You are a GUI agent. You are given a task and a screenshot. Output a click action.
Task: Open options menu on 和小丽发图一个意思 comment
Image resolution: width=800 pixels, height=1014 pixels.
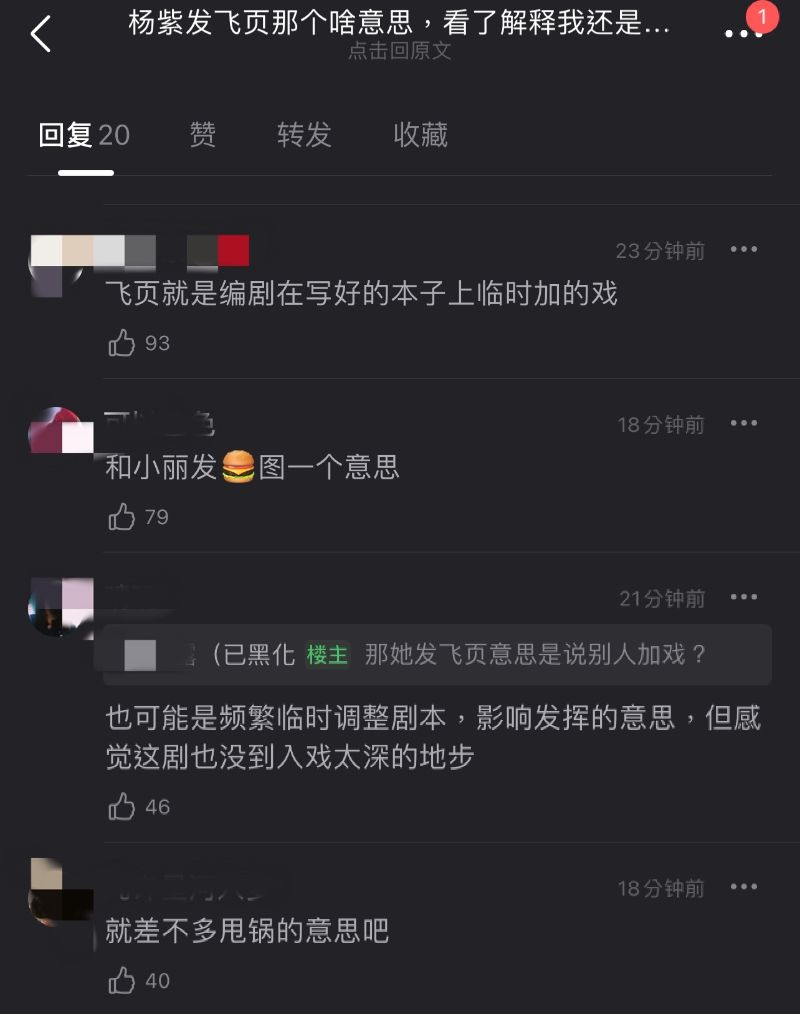pos(744,423)
